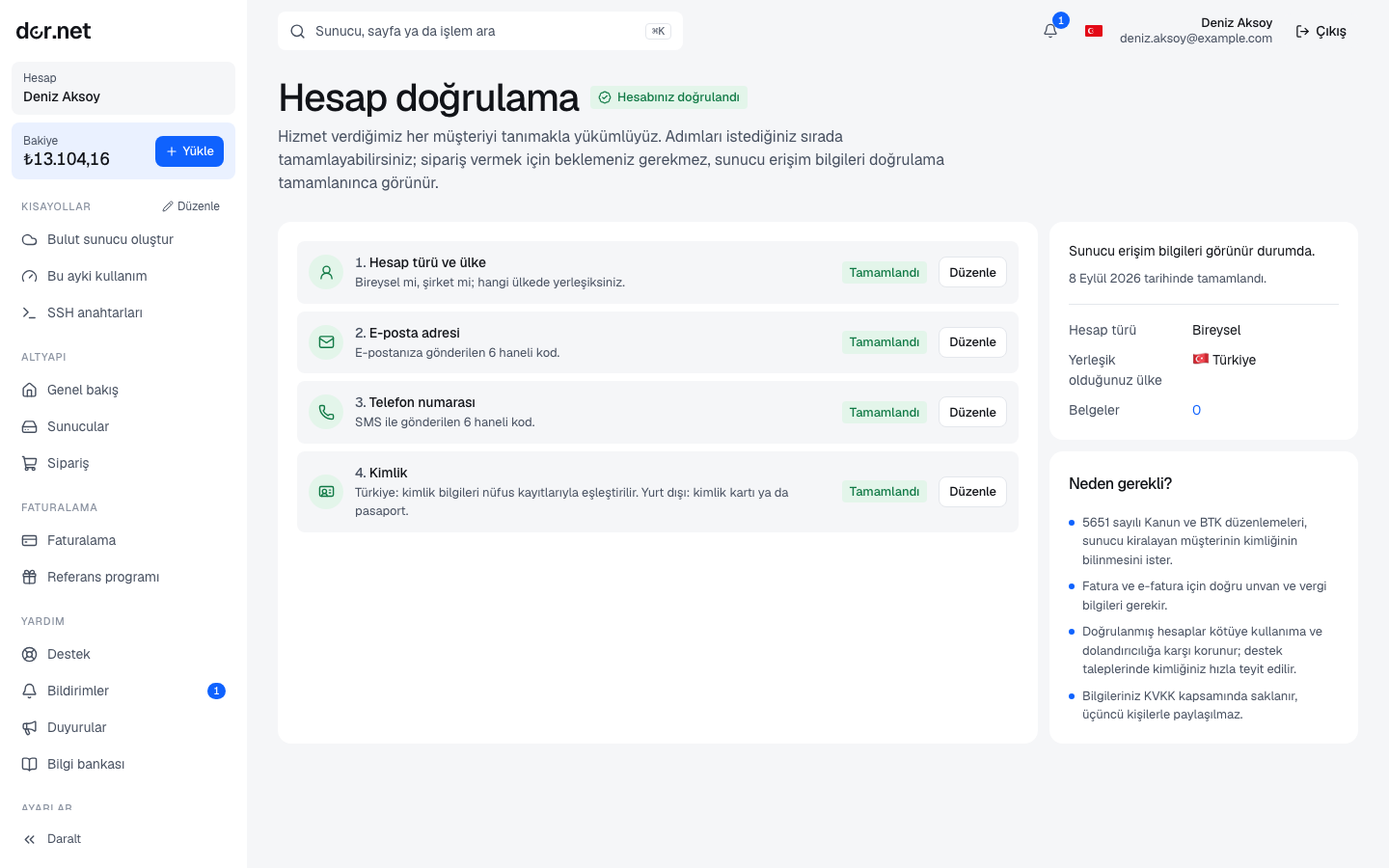Click the Türkiye country value
1389x868 pixels.
tap(1224, 360)
